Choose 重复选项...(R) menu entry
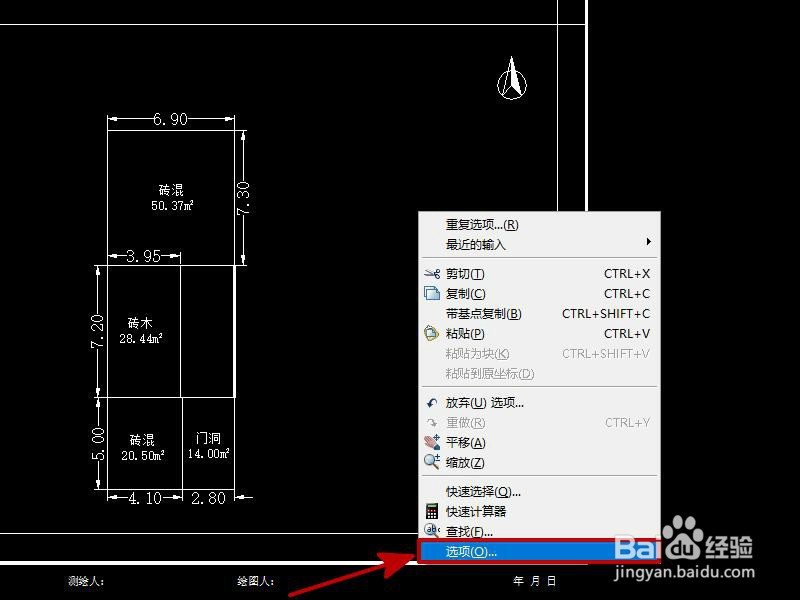800x600 pixels. pos(539,224)
